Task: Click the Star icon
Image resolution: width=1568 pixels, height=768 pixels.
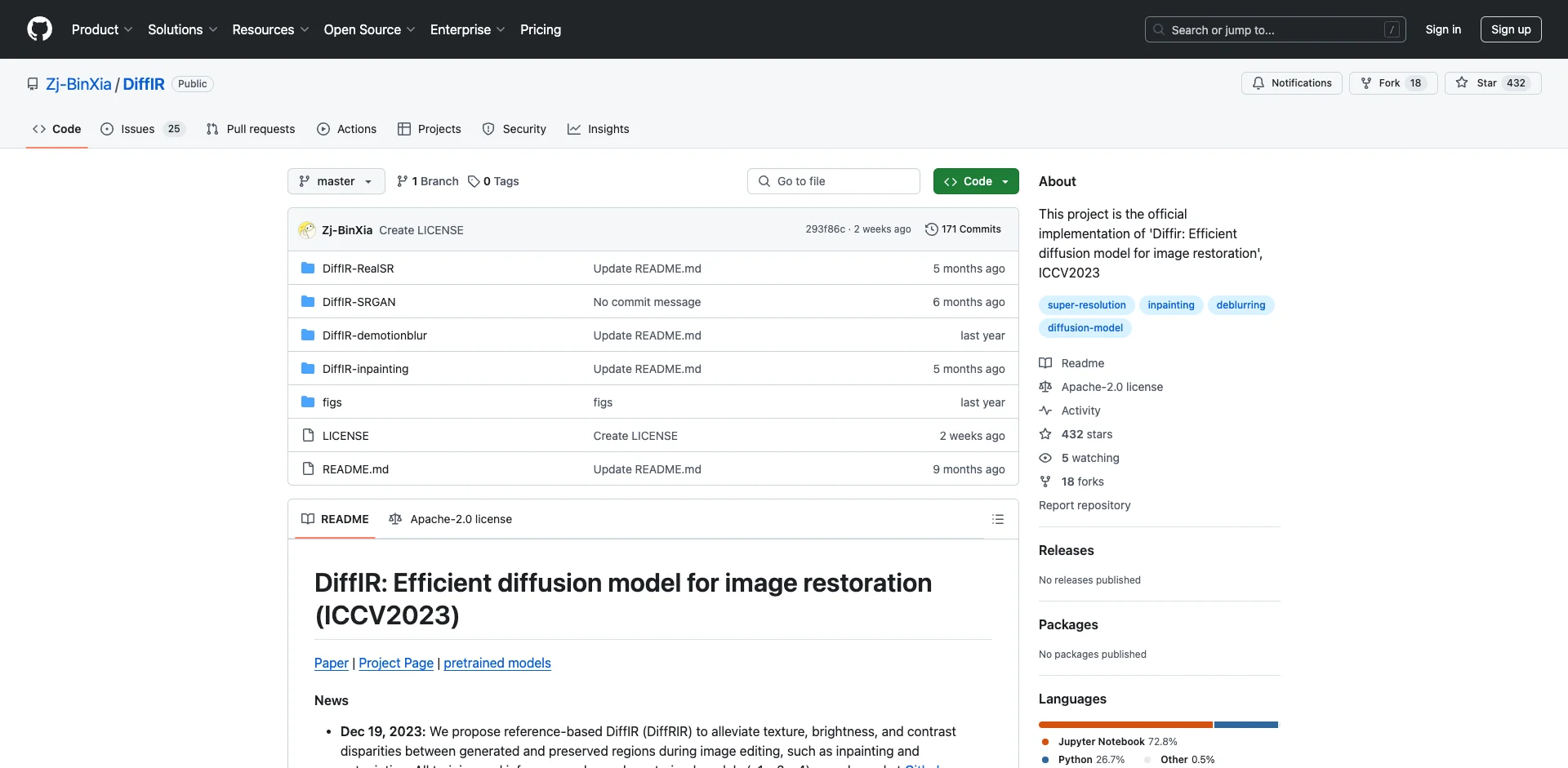Action: 1462,83
